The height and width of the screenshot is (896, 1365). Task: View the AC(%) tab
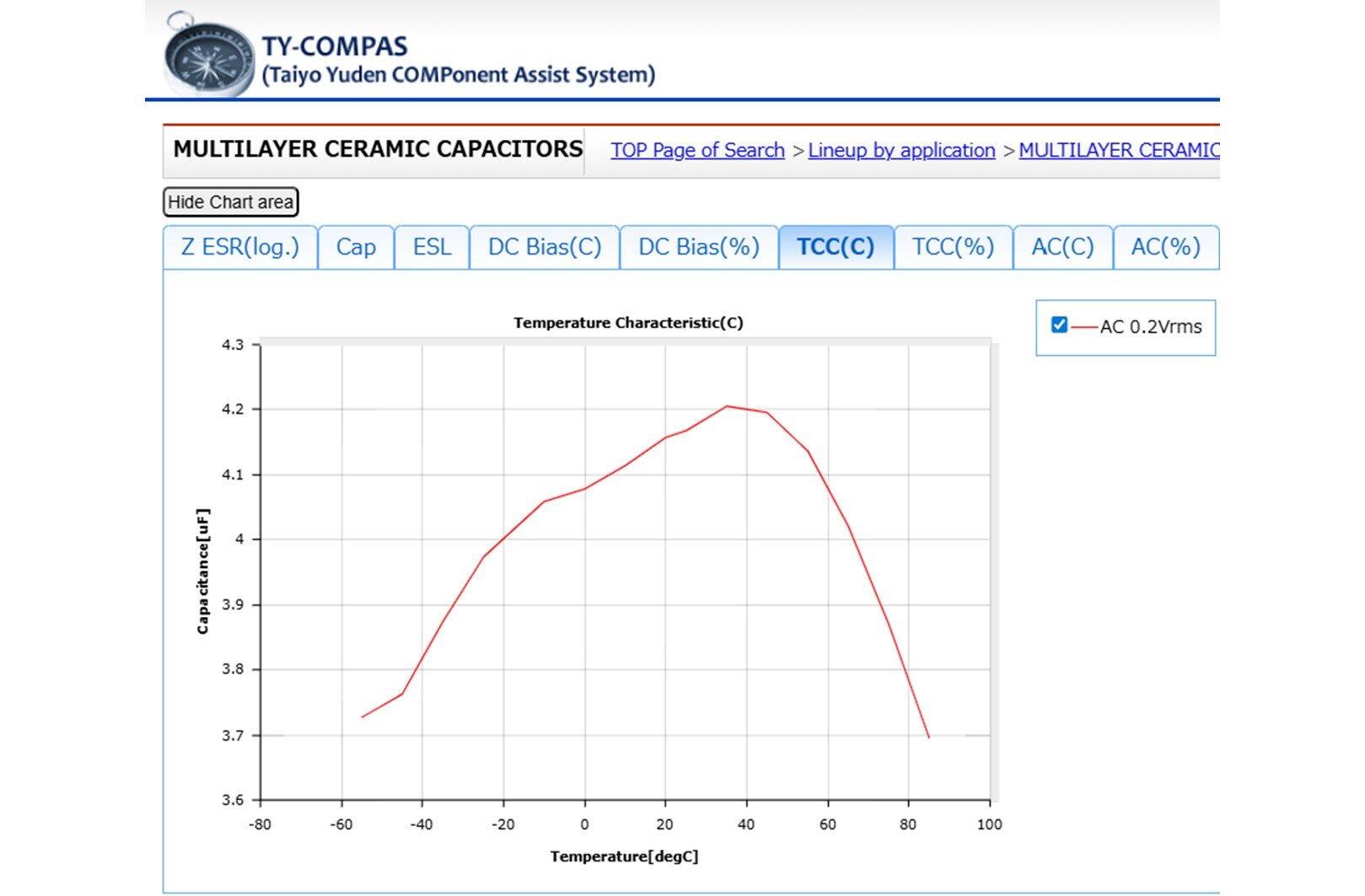click(1165, 247)
